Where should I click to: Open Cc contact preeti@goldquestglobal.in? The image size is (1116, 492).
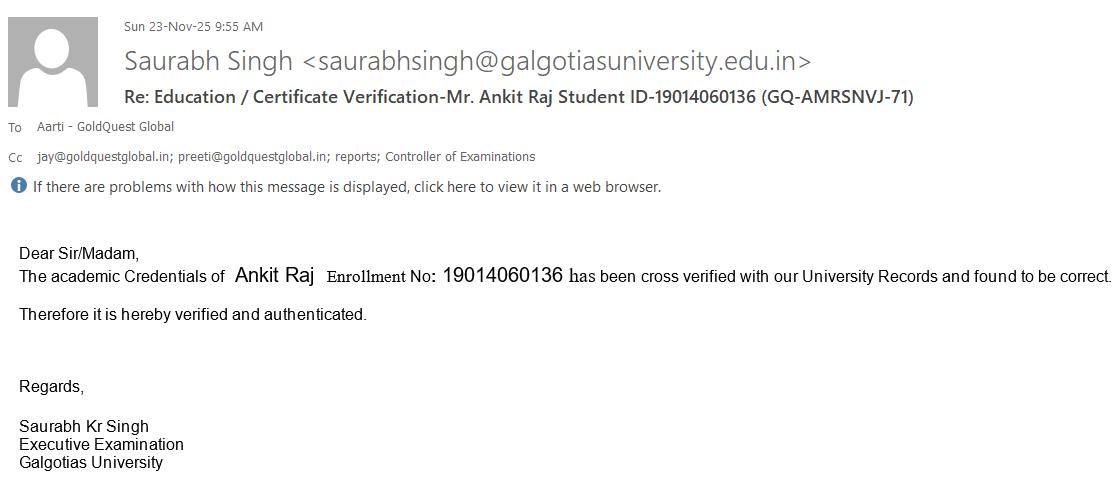pyautogui.click(x=253, y=157)
